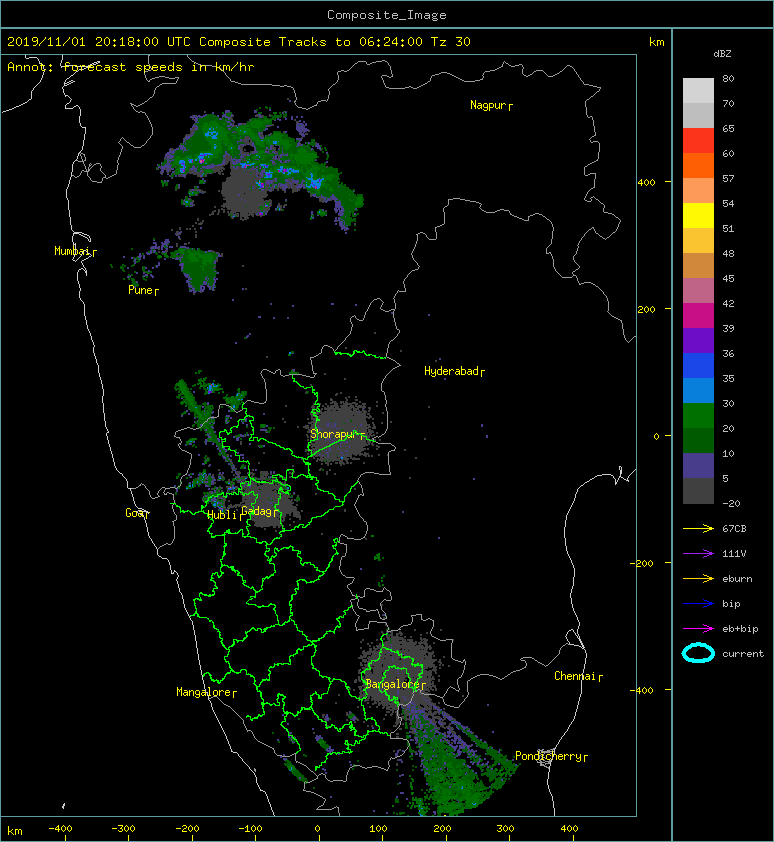Click the magenta eb+bip arrow in legend
This screenshot has width=774, height=842.
pos(698,629)
